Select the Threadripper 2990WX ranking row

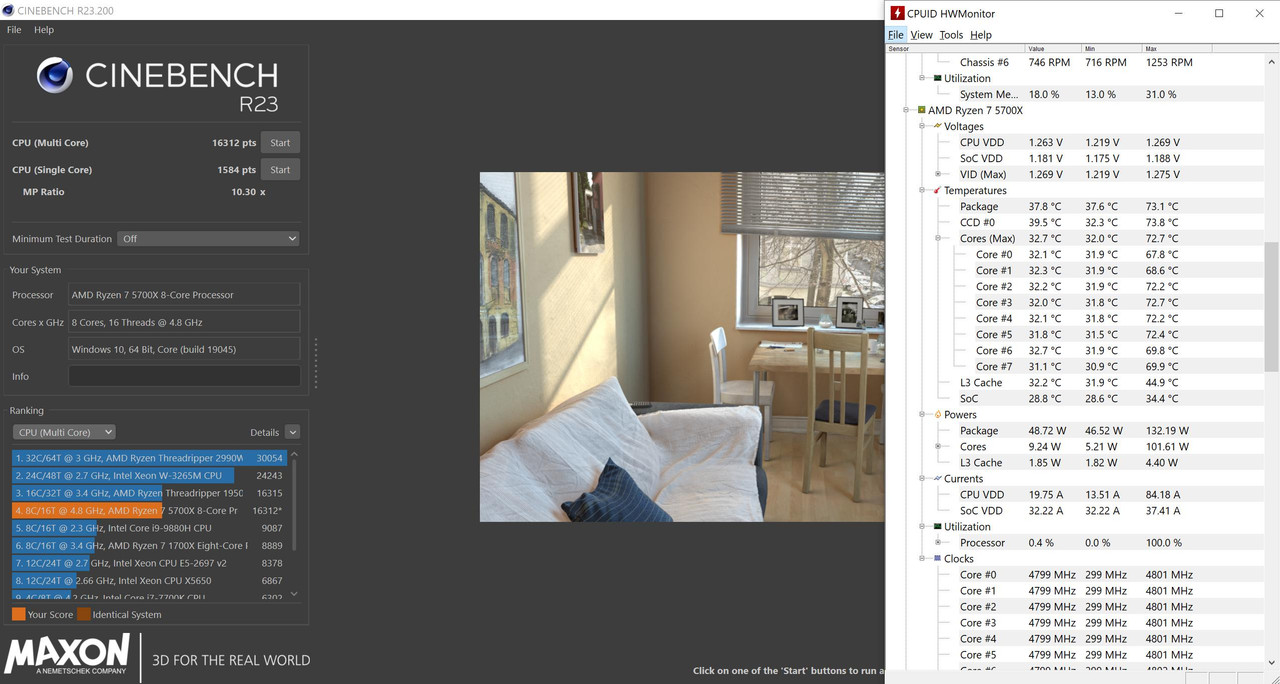point(149,458)
